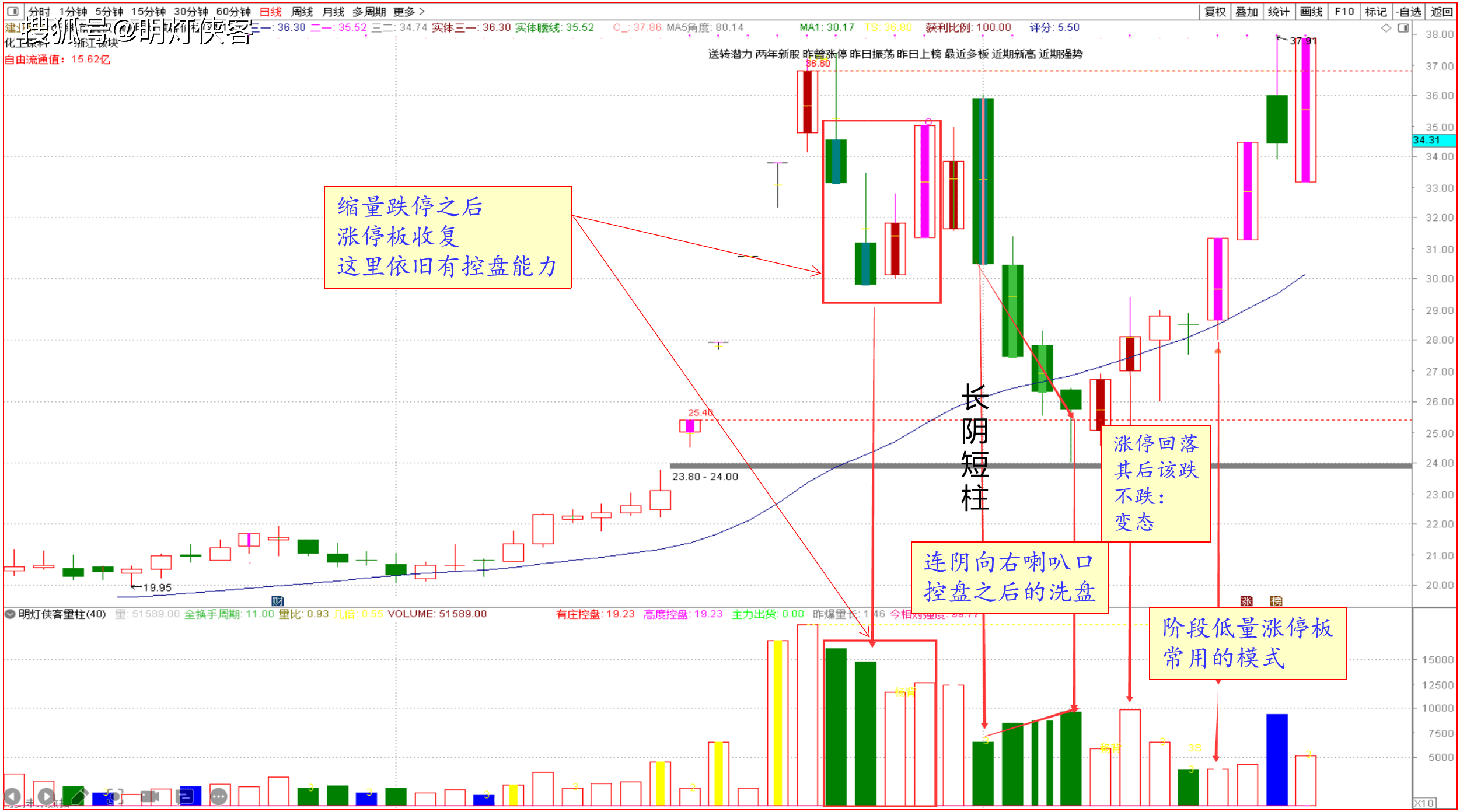Click the 有庄控盘: 19.23 value
Image resolution: width=1460 pixels, height=812 pixels.
coord(595,614)
